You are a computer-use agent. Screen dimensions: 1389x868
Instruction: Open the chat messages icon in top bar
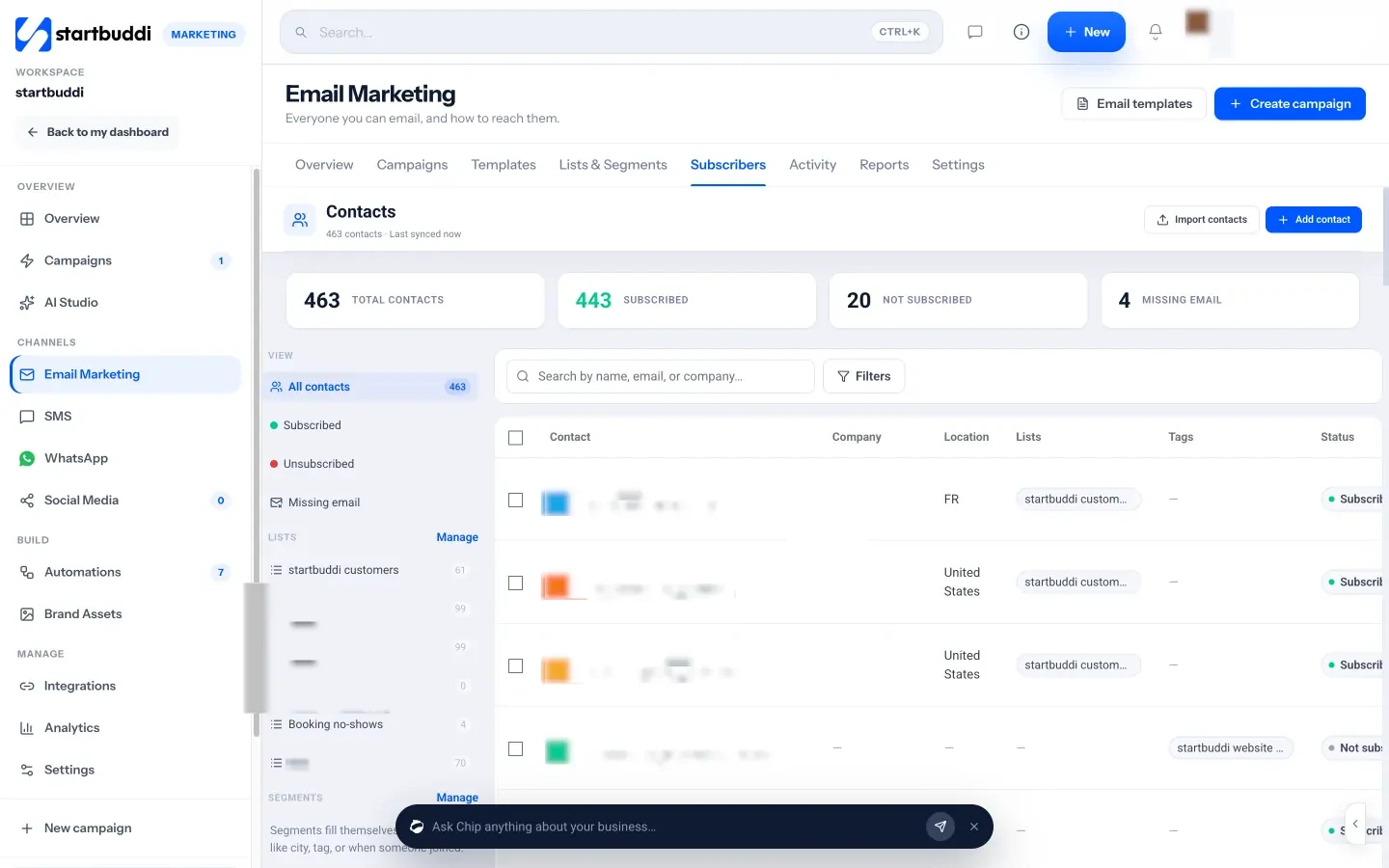click(x=975, y=32)
